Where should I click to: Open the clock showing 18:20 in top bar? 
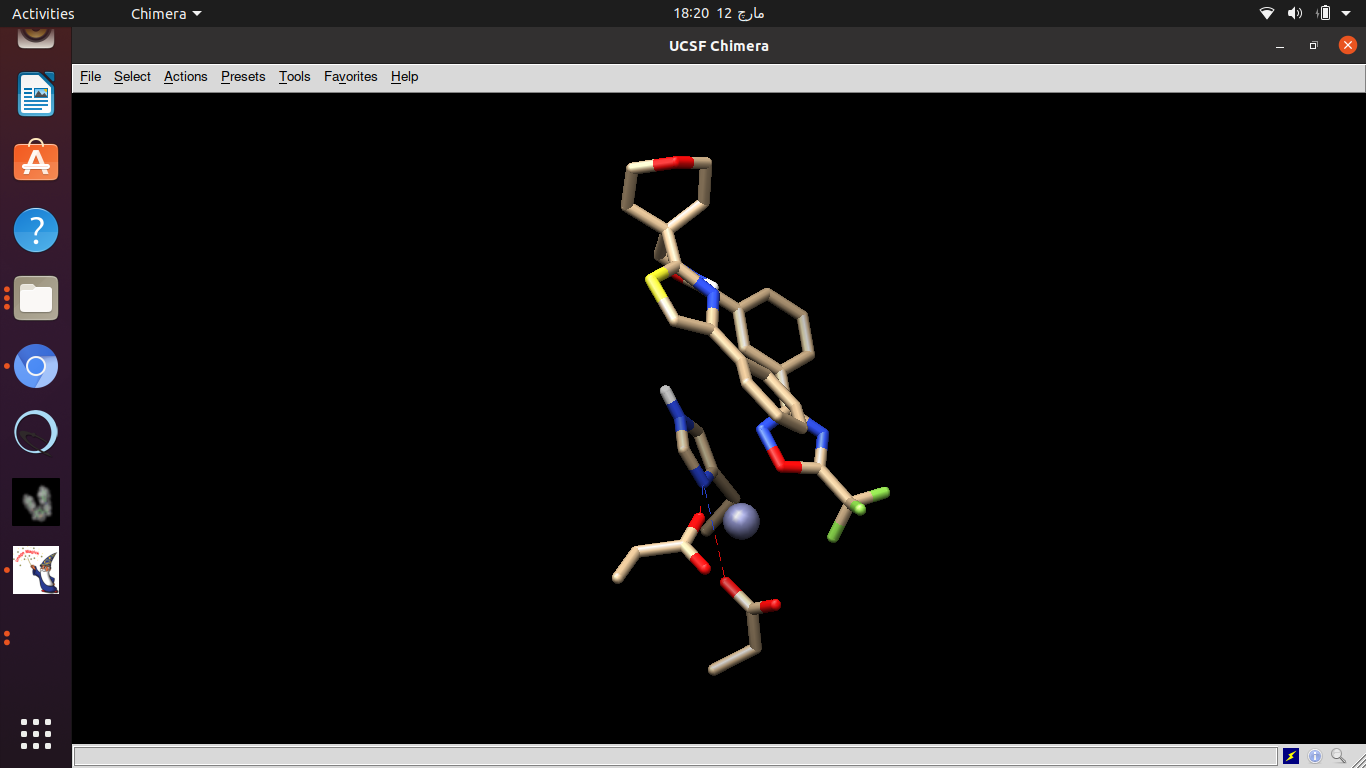click(x=718, y=13)
